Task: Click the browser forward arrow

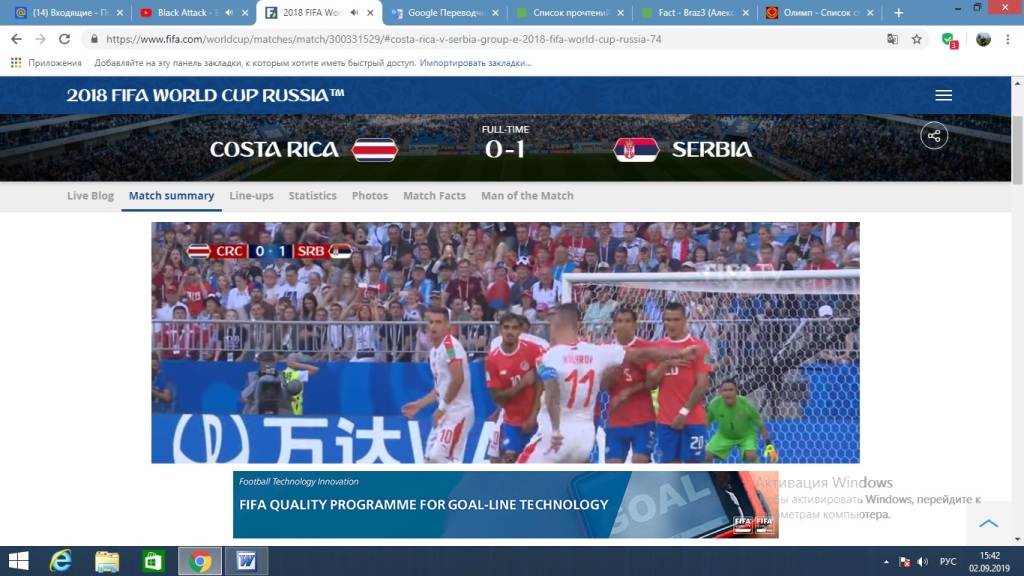Action: pos(40,39)
